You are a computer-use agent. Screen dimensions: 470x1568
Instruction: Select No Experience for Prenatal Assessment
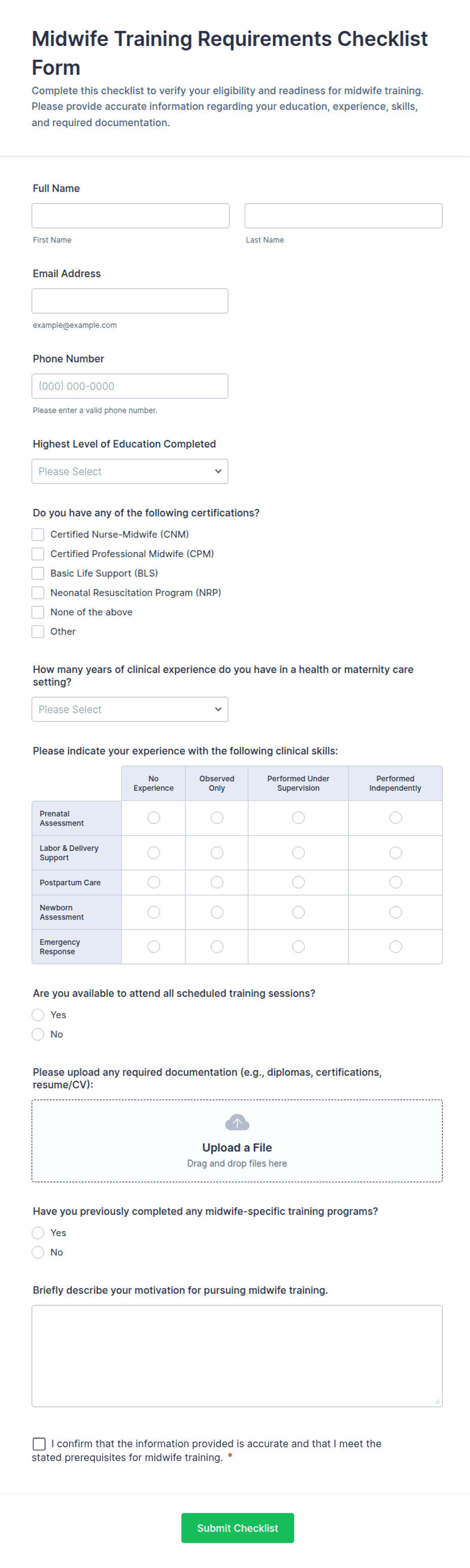click(x=154, y=817)
